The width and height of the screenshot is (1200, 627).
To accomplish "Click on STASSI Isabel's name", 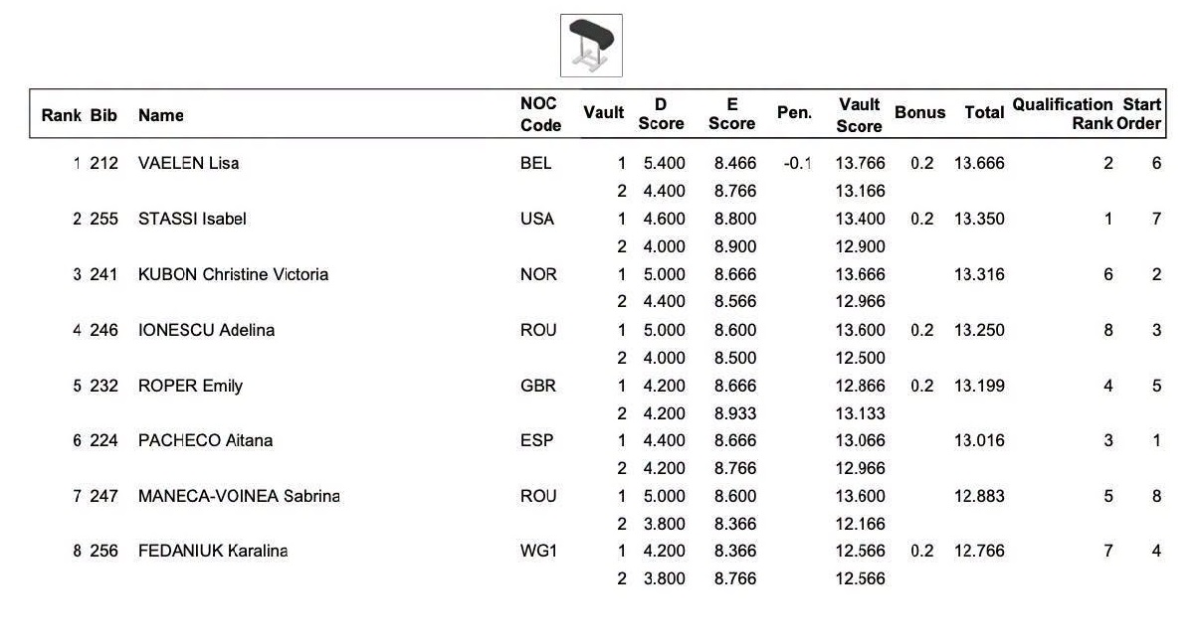I will coord(190,218).
